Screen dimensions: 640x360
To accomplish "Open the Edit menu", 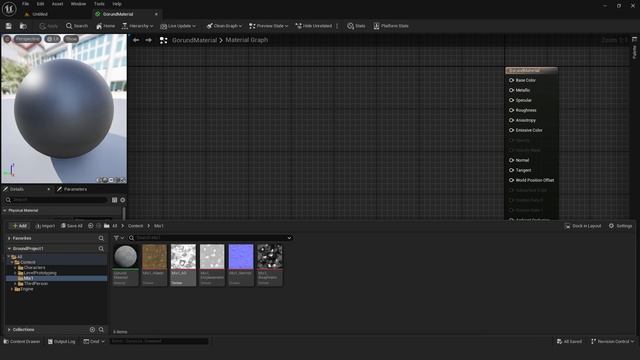I will coord(40,4).
